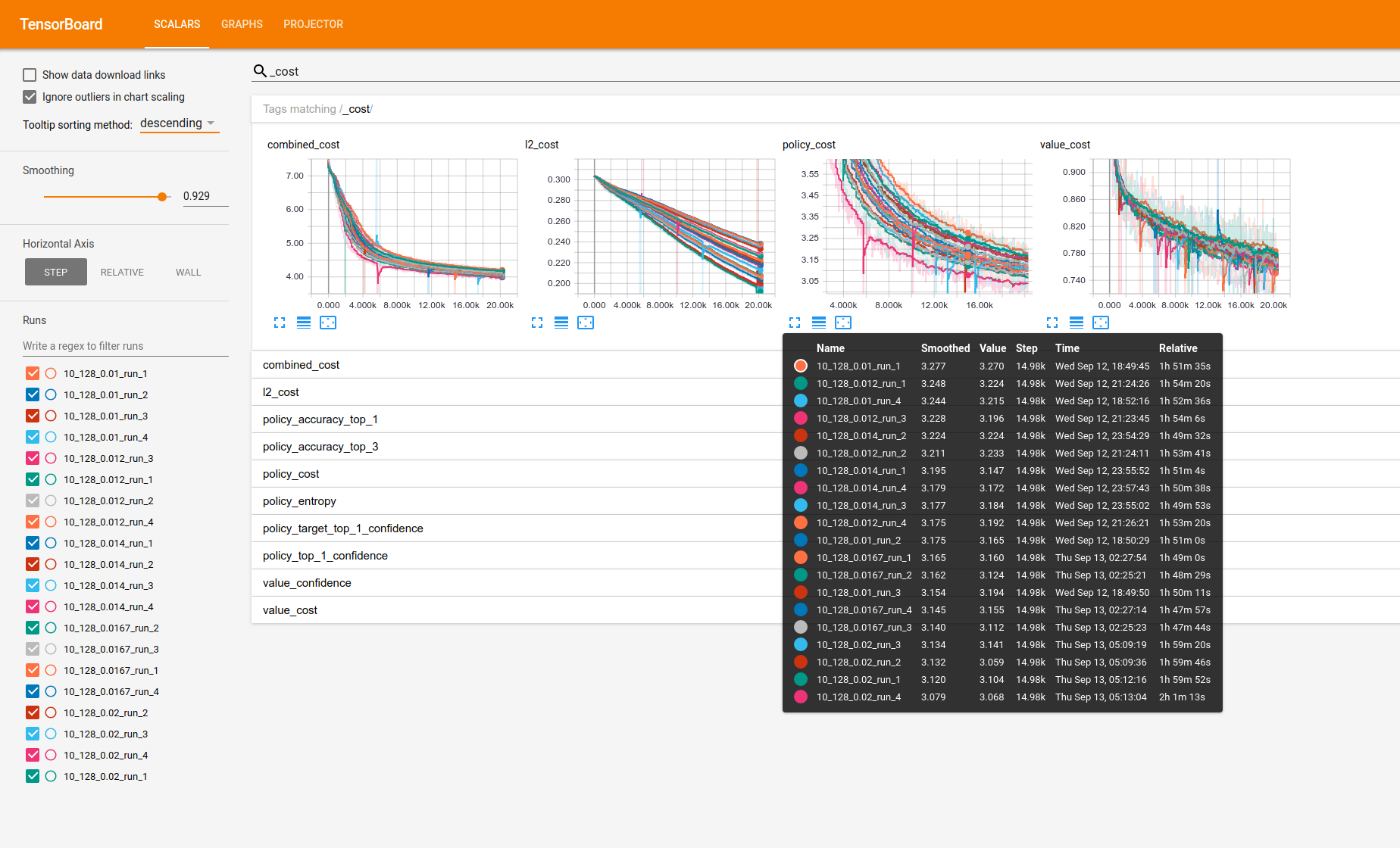The image size is (1400, 848).
Task: Open the tooltip sorting method dropdown
Action: point(177,123)
